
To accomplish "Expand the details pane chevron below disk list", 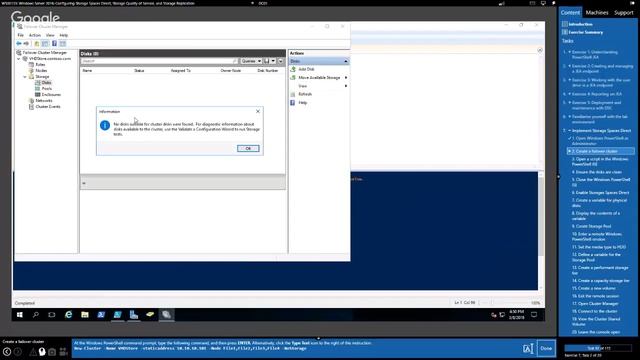I will (84, 184).
